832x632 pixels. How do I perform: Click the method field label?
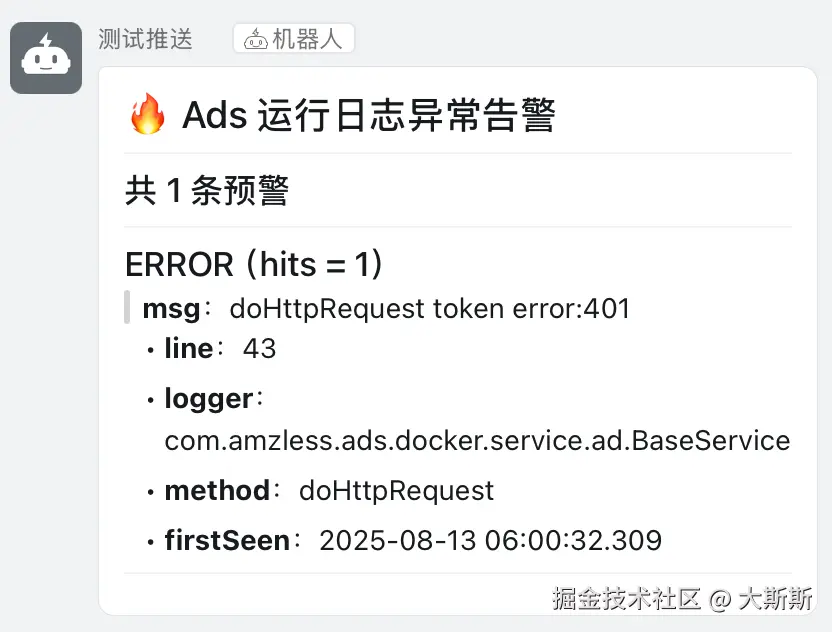click(216, 491)
